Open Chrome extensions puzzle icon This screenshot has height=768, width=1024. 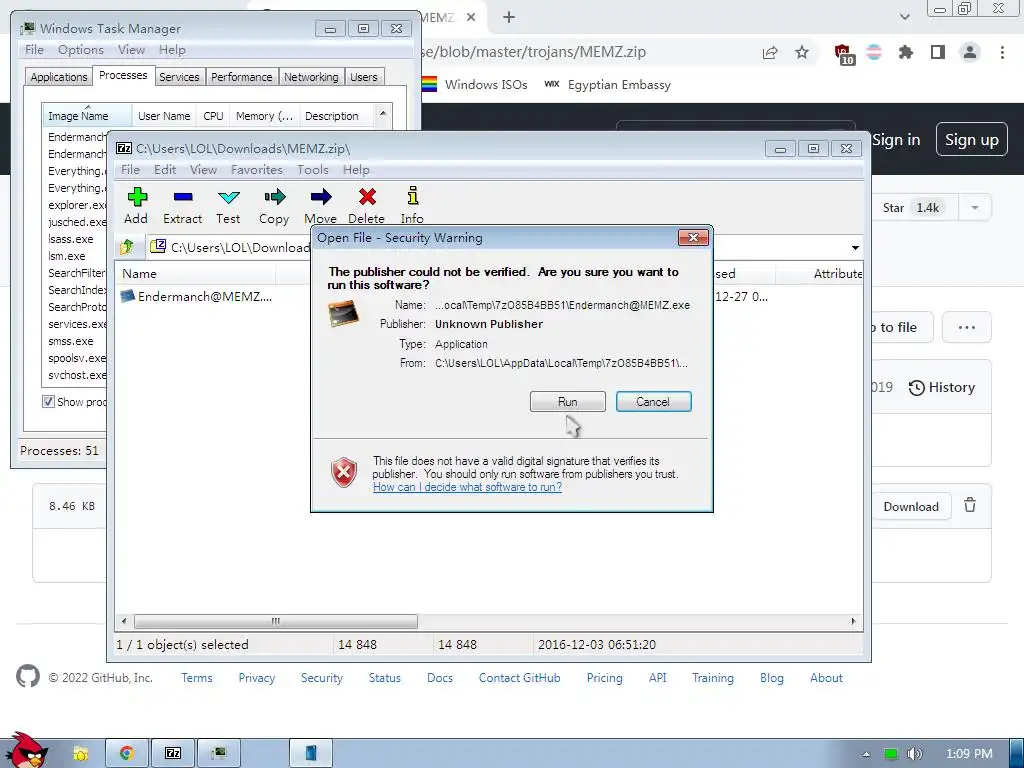tap(905, 52)
